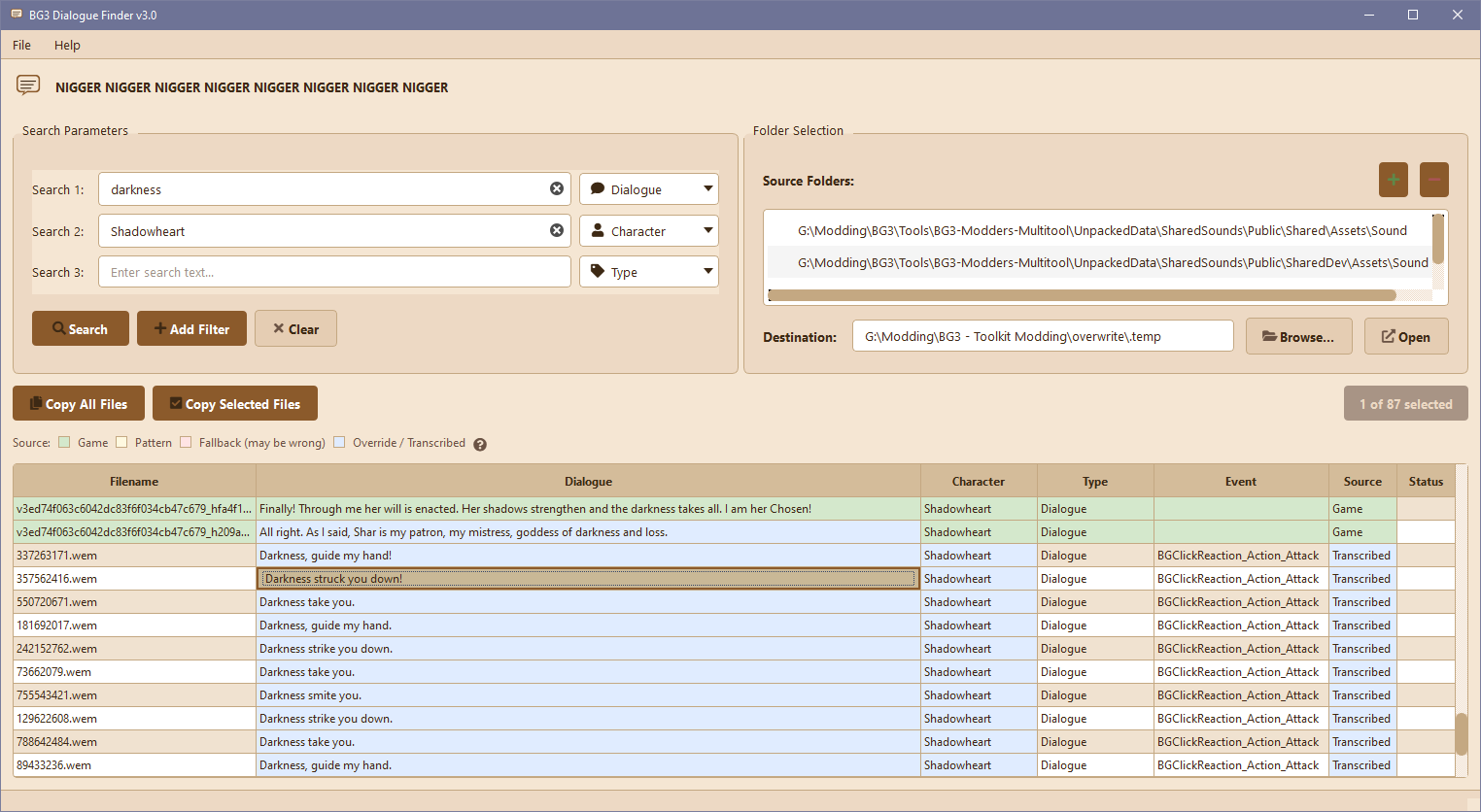Click the results table vertical scrollbar thumb
Screen dimensions: 1481x812
pos(1461,733)
